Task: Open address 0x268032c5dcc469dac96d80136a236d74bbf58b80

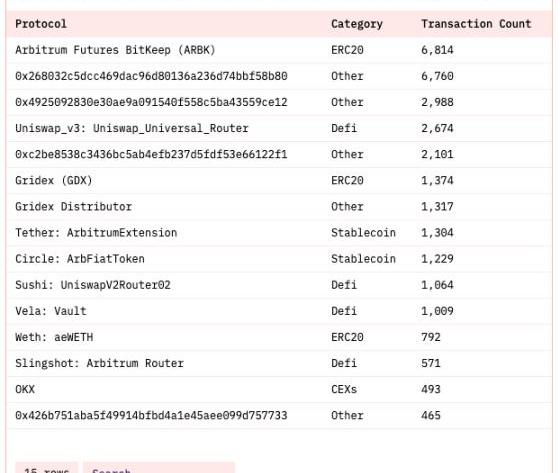Action: (x=151, y=76)
